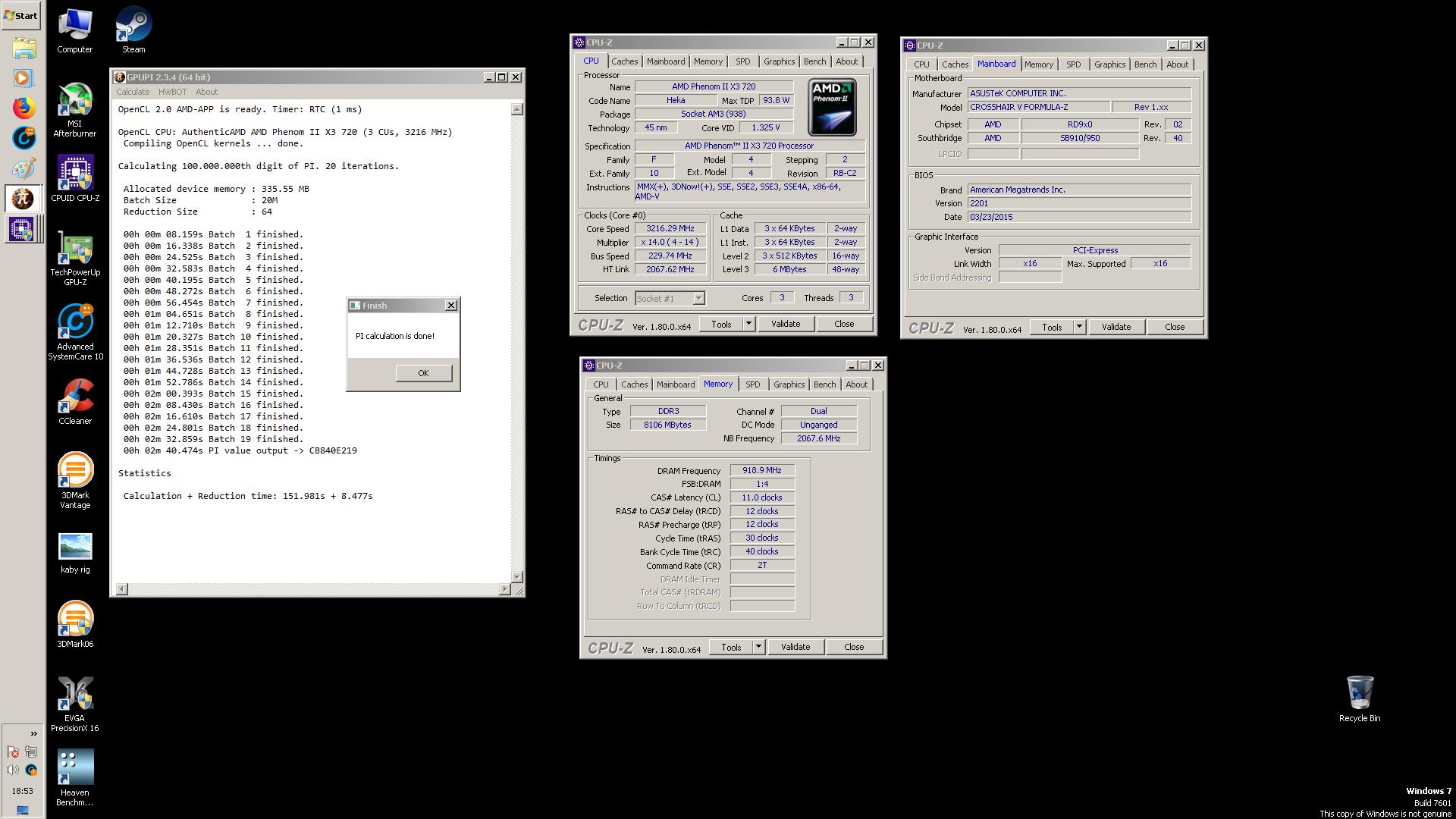The height and width of the screenshot is (819, 1456).
Task: Launch Firefox from the taskbar
Action: 23,108
